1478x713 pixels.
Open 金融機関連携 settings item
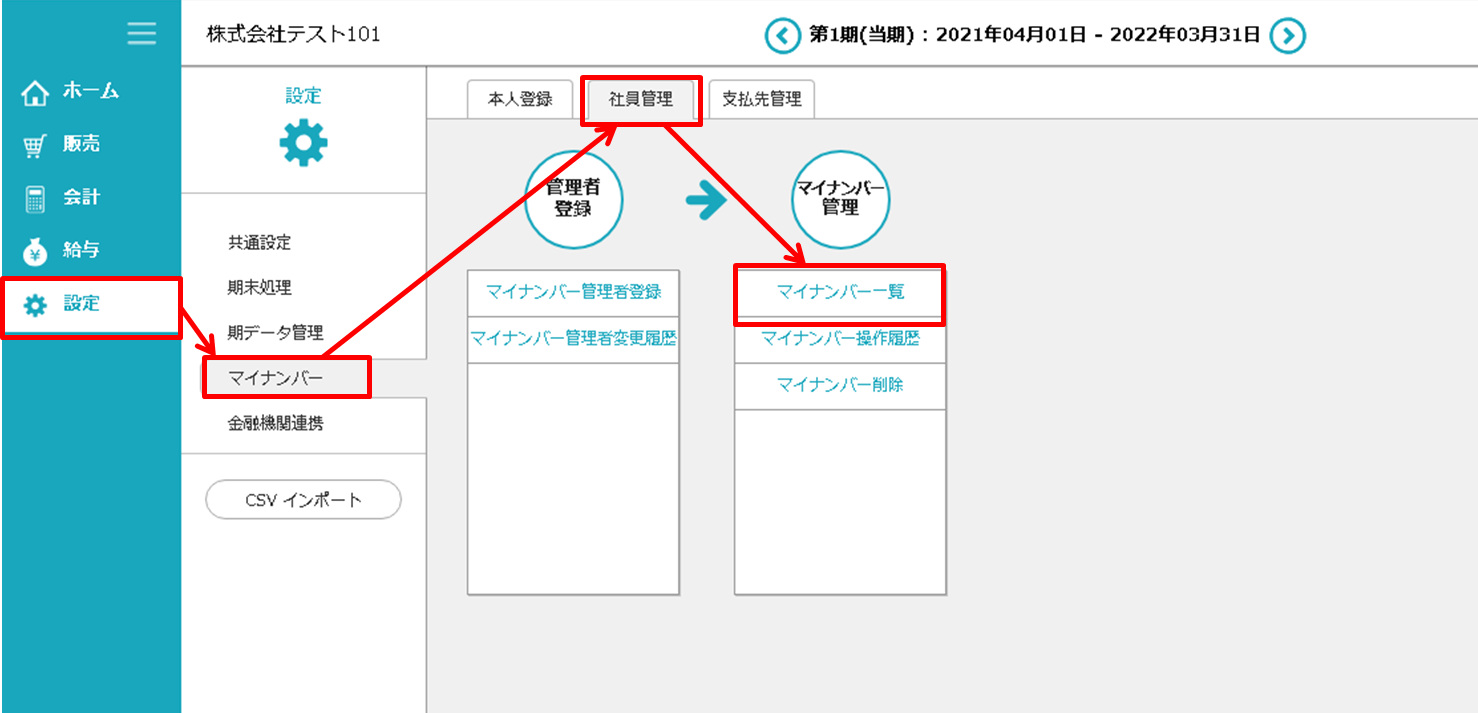pos(275,423)
